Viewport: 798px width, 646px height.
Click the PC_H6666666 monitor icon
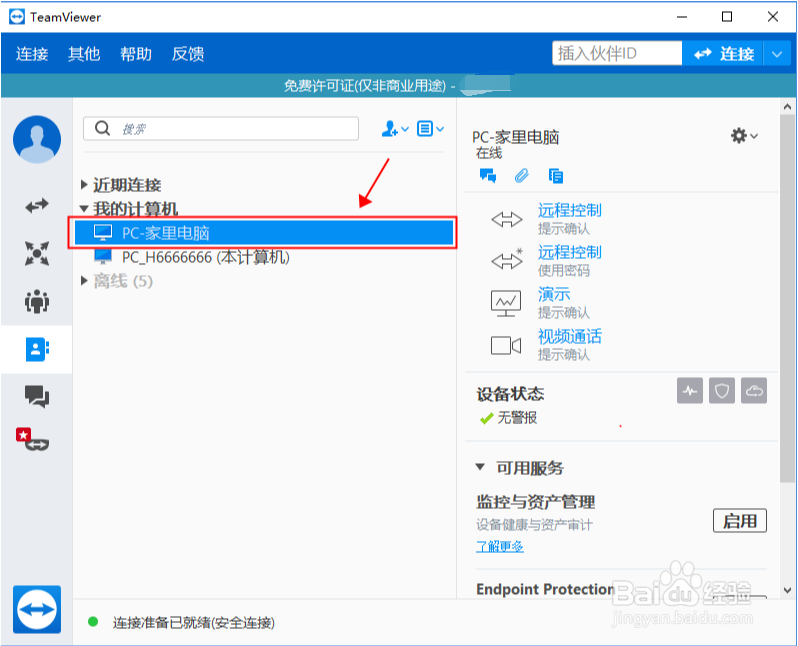pos(103,257)
